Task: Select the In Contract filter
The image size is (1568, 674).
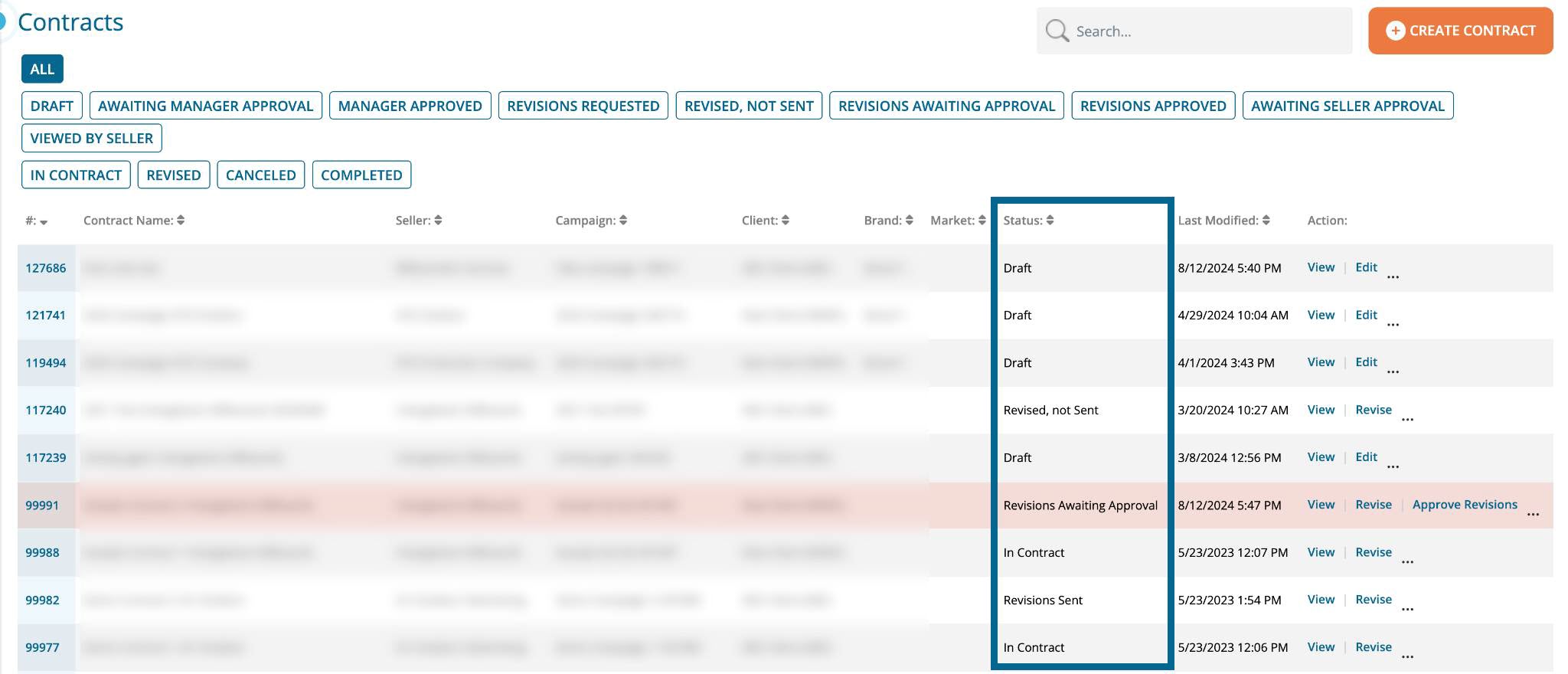Action: [76, 175]
